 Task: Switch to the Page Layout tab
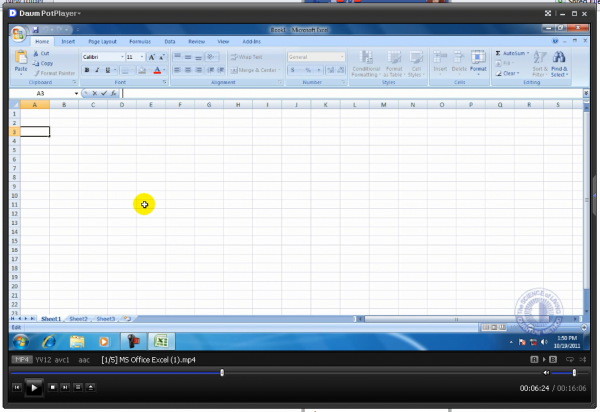click(x=102, y=42)
